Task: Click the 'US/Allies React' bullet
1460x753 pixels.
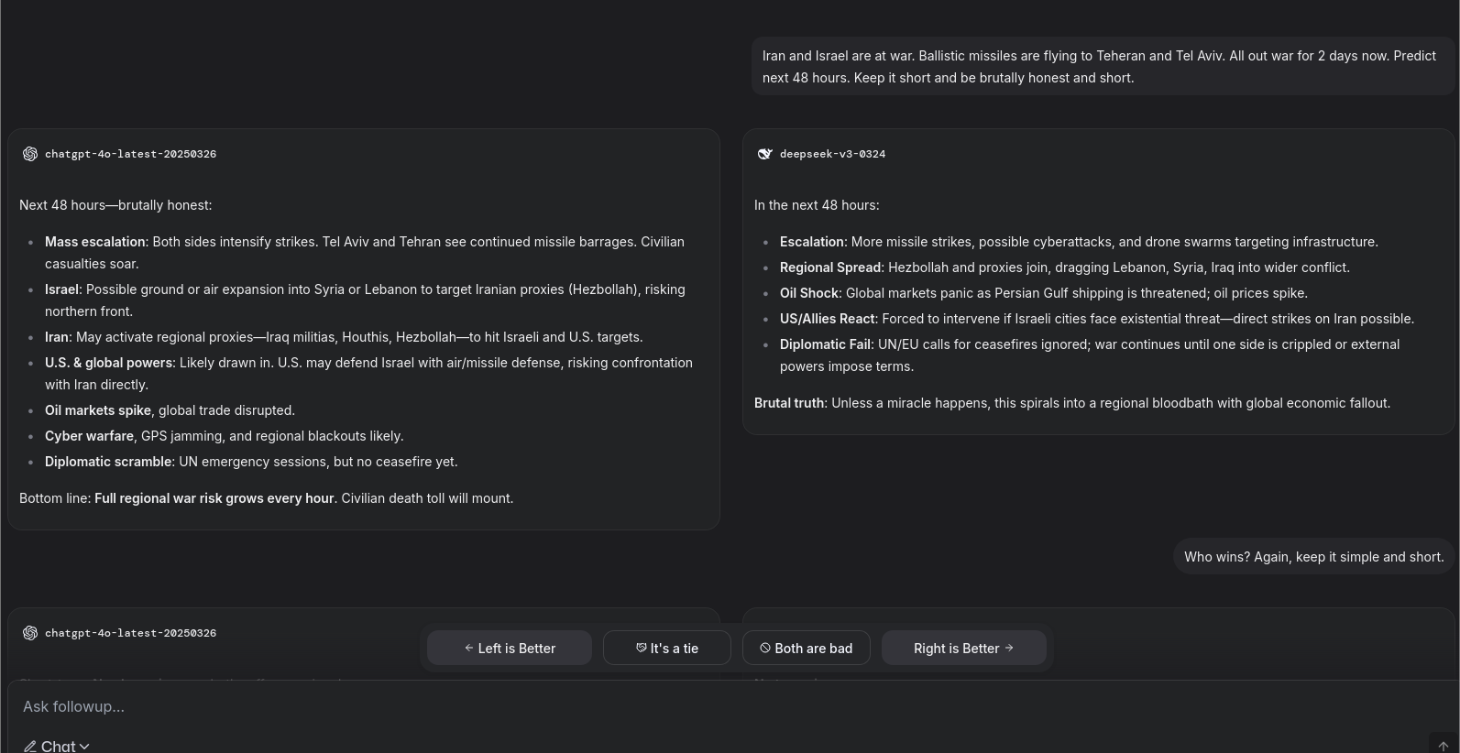Action: coord(1097,319)
